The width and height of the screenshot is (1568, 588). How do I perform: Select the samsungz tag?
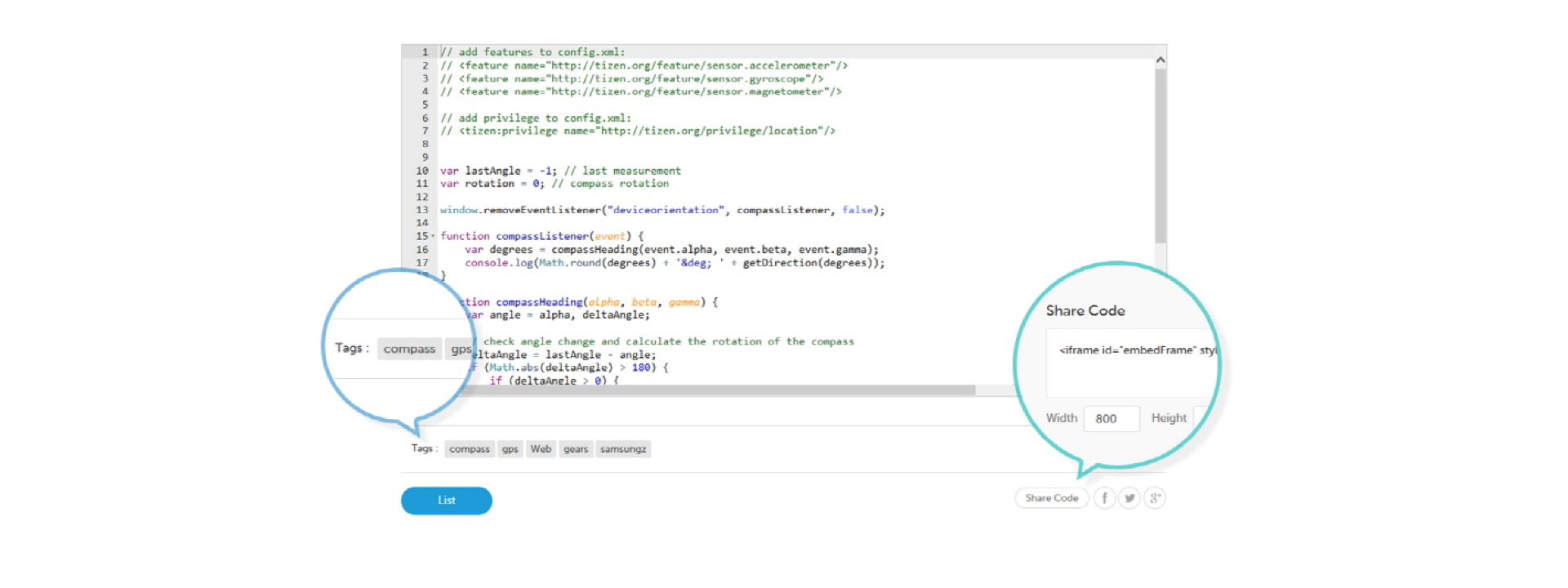click(623, 449)
